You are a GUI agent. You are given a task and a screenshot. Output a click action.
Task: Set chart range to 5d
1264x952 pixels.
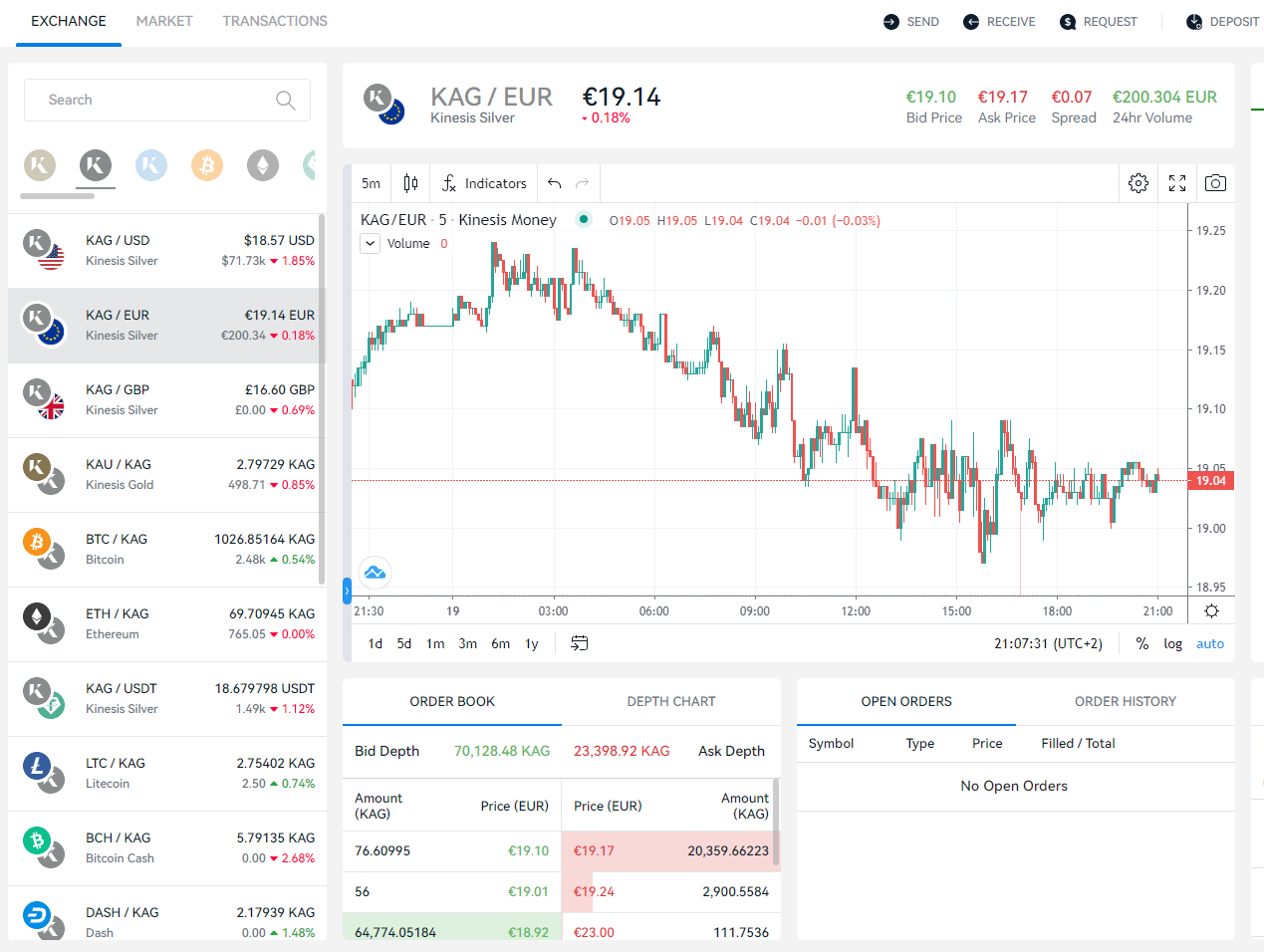pos(404,643)
